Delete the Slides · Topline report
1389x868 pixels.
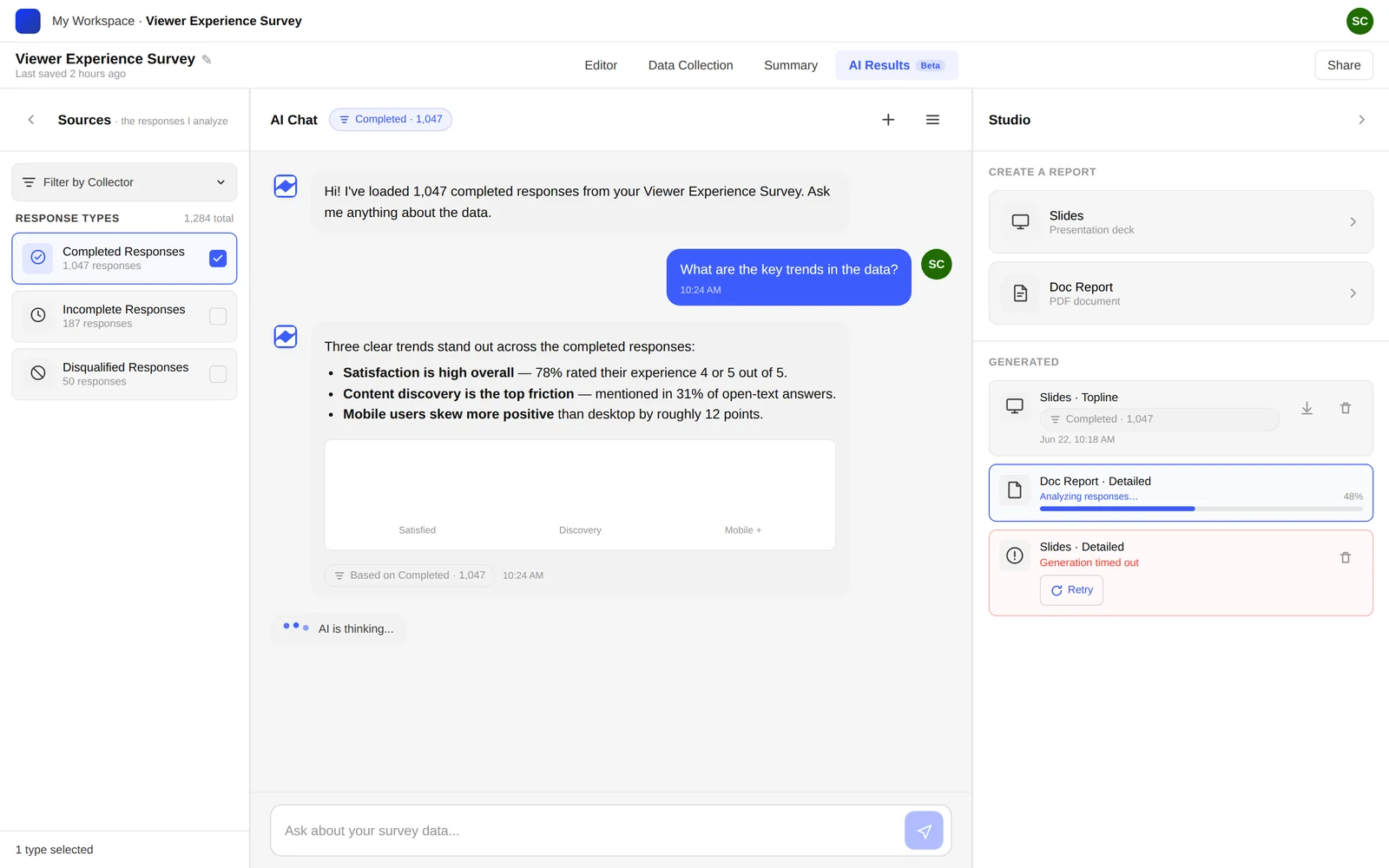click(x=1345, y=408)
